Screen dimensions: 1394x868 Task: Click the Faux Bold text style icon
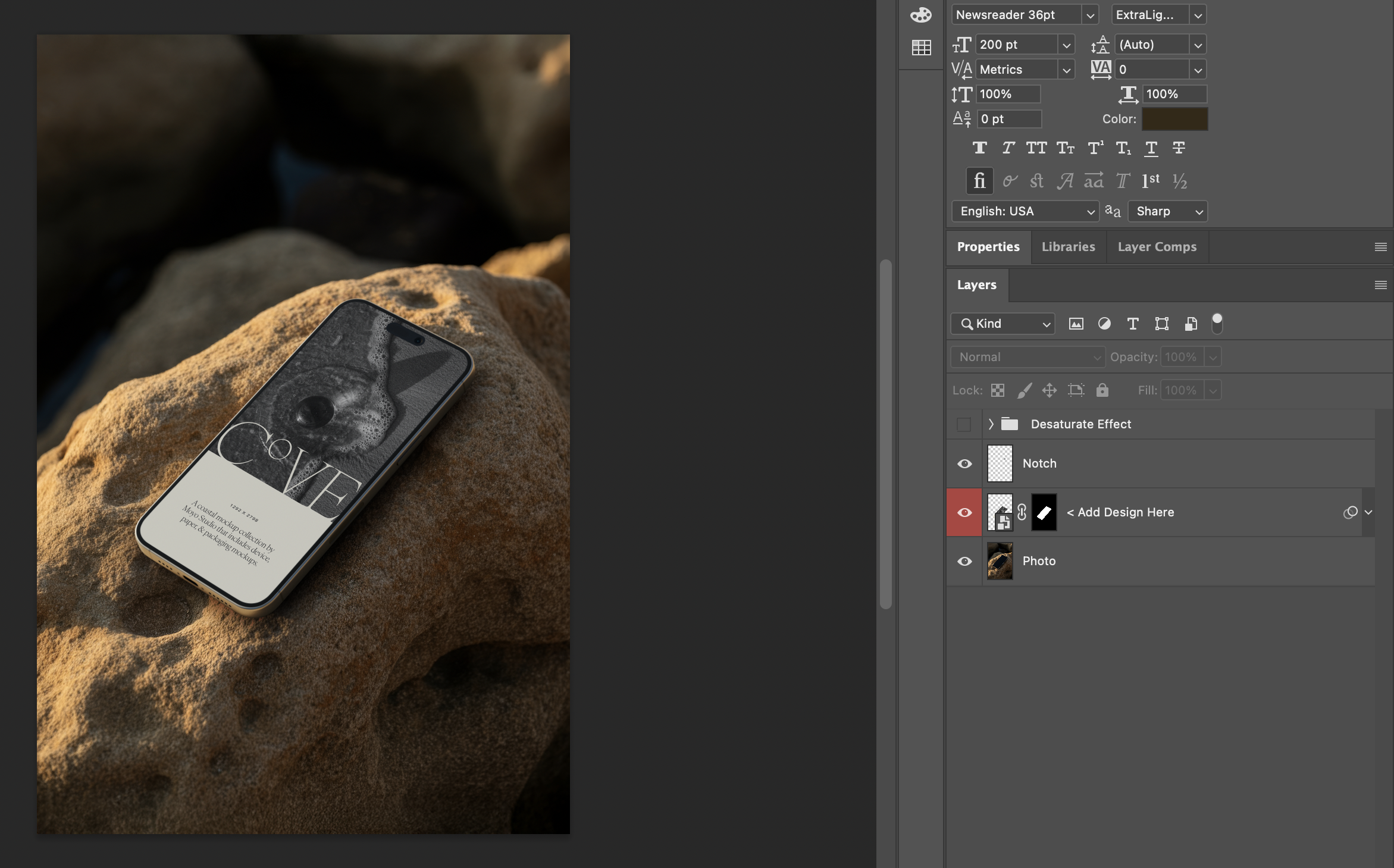979,148
